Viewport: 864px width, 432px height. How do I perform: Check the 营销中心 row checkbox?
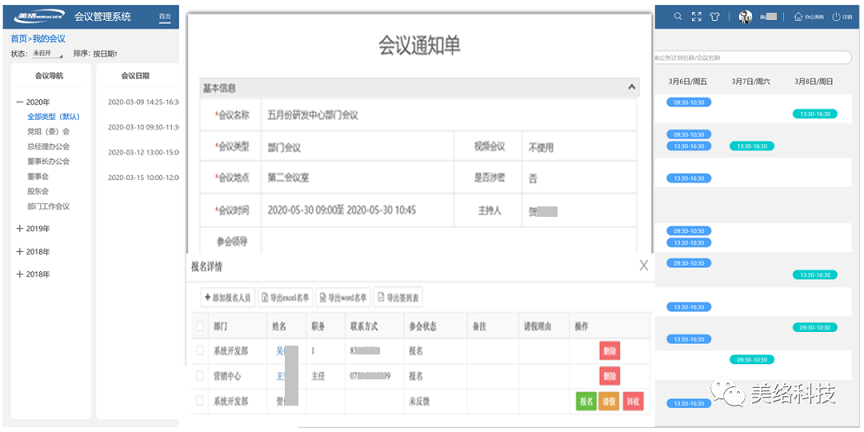pyautogui.click(x=199, y=376)
